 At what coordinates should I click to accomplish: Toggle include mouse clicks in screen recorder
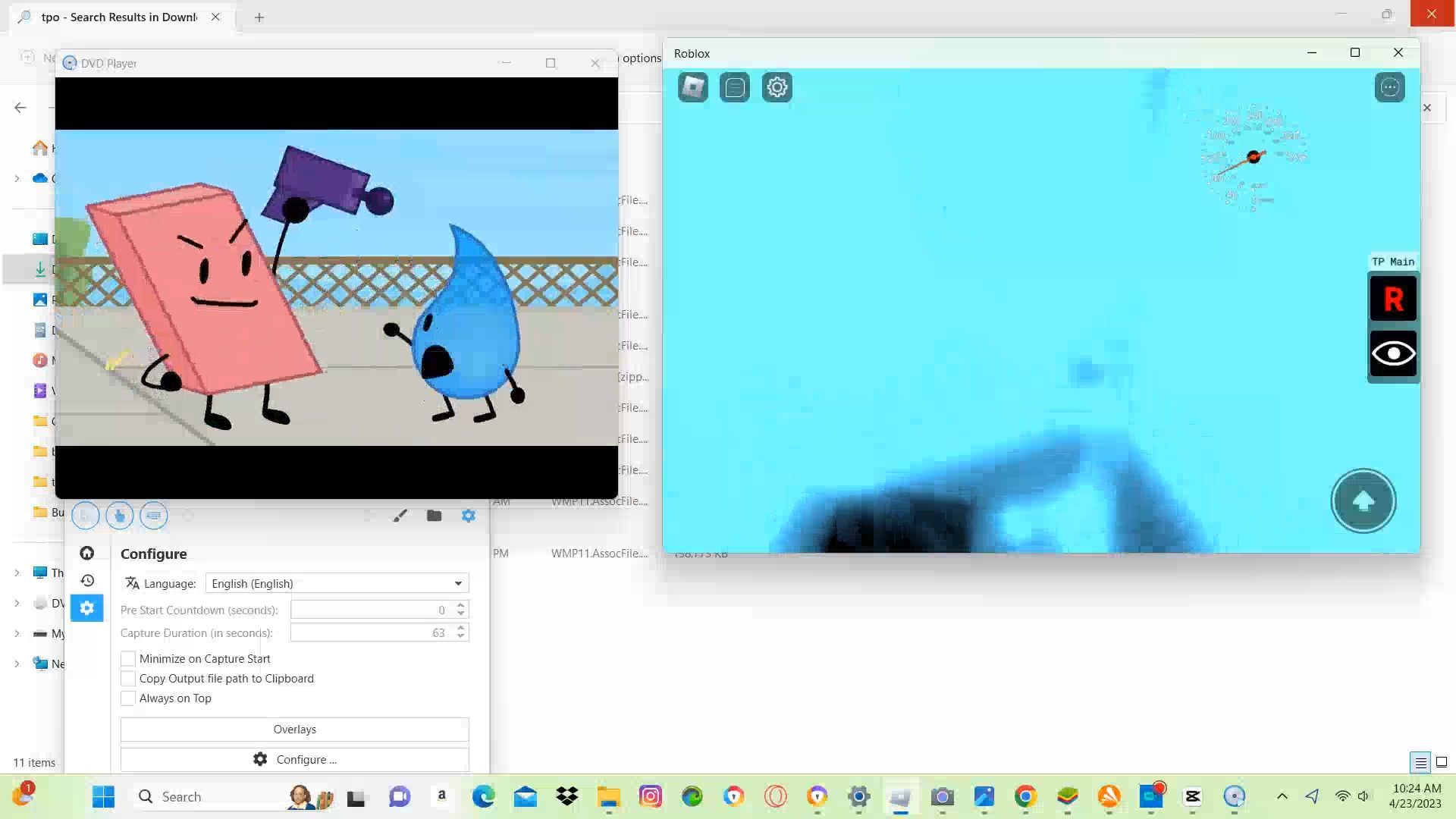tap(119, 516)
